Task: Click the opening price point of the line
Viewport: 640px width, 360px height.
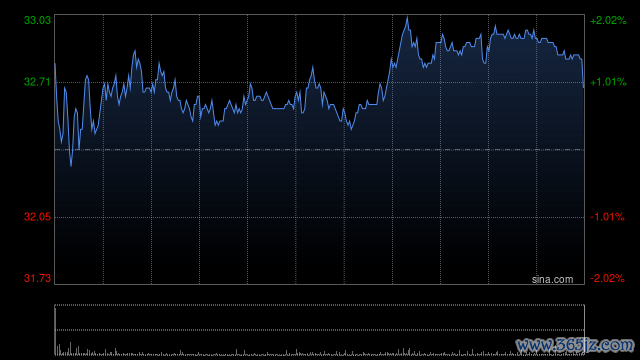Action: (55, 64)
